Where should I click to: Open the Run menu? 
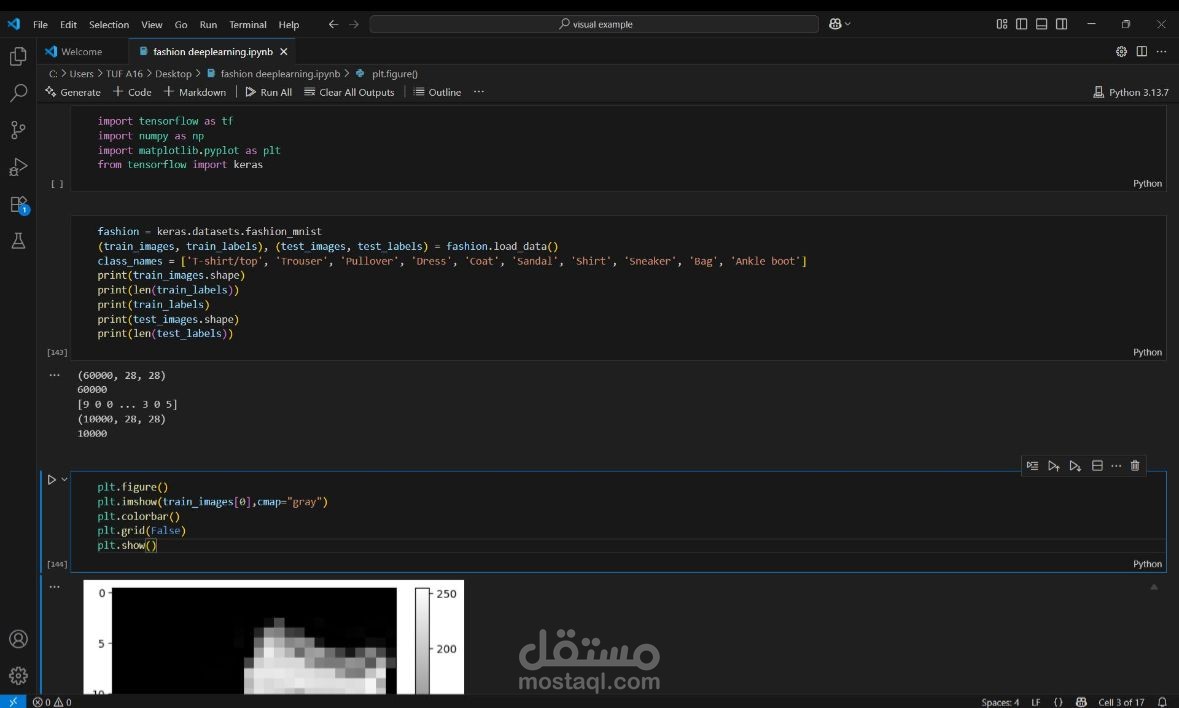tap(208, 24)
